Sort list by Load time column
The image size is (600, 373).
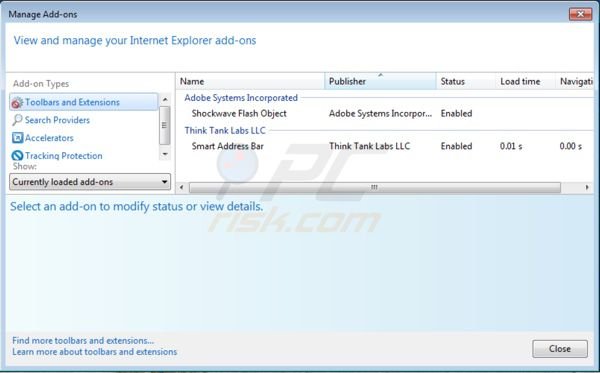click(526, 81)
